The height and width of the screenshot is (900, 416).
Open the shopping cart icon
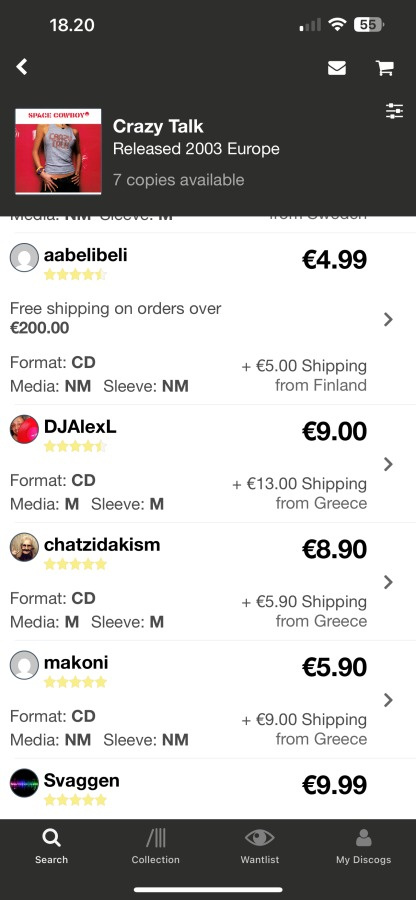384,68
